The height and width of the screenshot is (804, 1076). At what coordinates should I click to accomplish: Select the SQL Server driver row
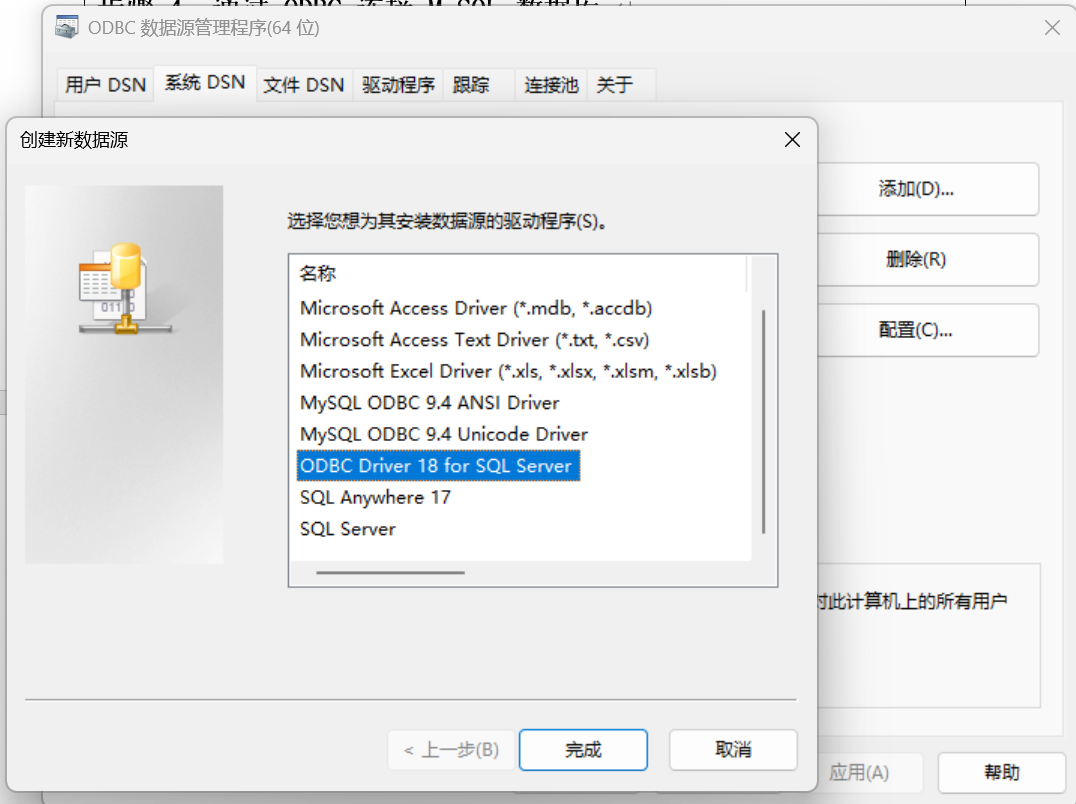[x=348, y=529]
